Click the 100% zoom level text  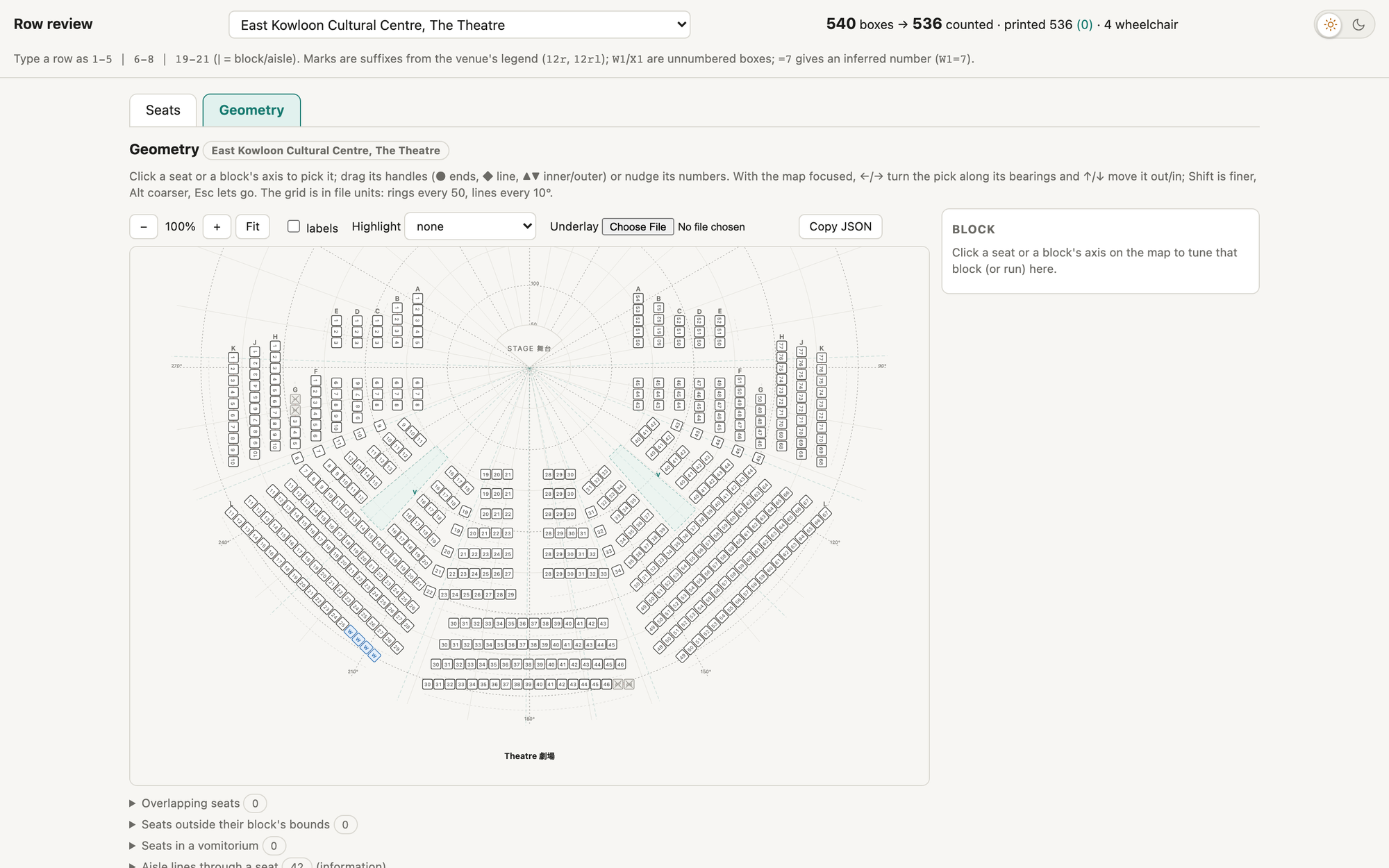[x=180, y=226]
